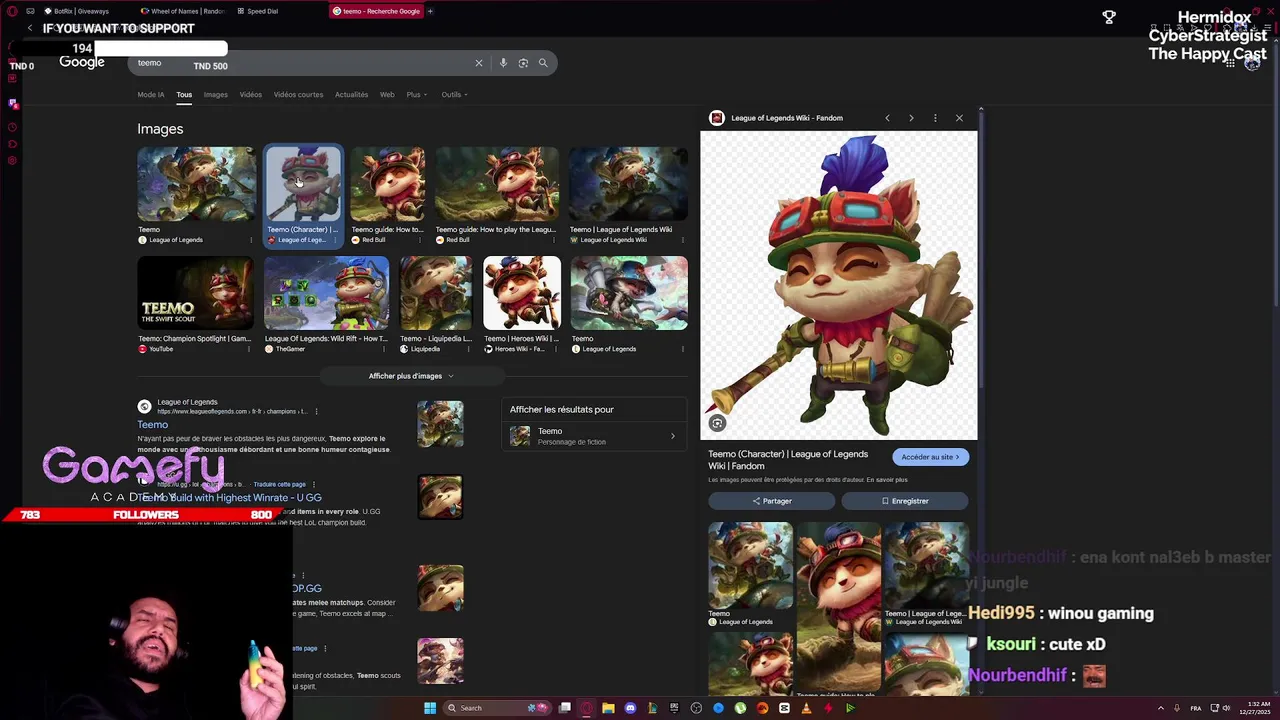
Task: Close the image preview panel
Action: click(959, 118)
